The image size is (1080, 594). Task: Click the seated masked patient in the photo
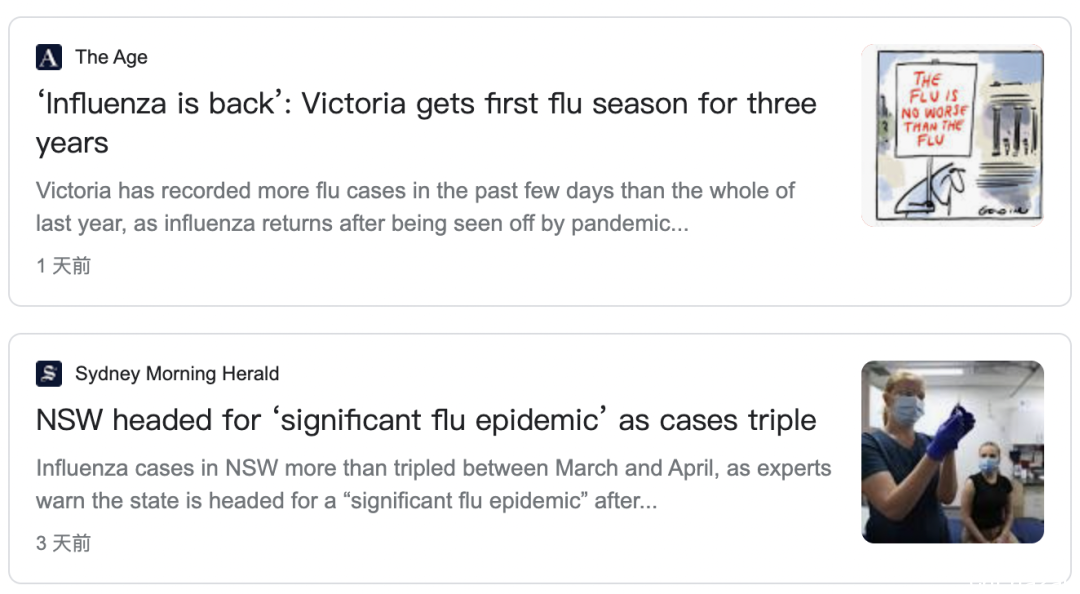tap(989, 491)
